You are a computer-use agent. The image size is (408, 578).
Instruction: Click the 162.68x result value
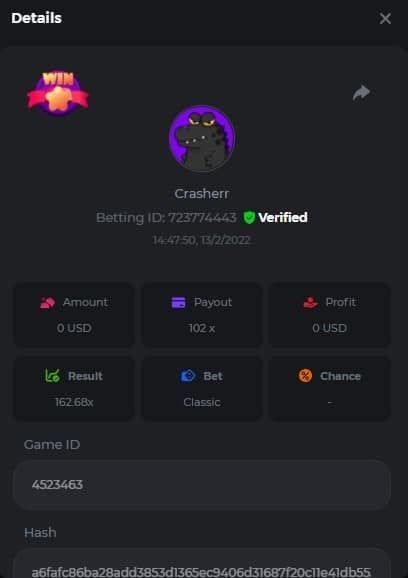click(74, 402)
